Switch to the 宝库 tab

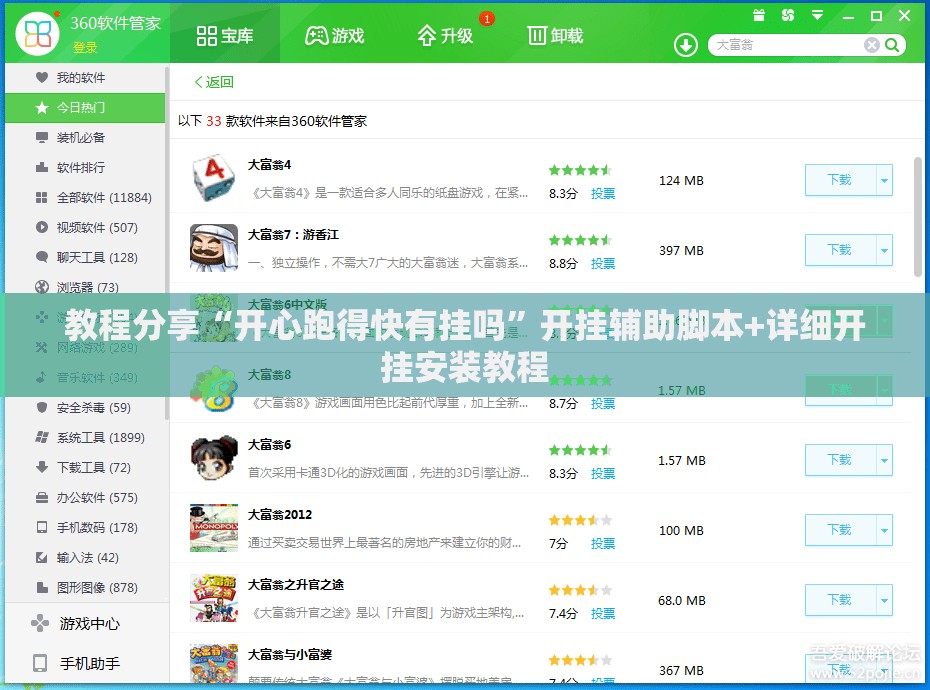click(x=225, y=36)
